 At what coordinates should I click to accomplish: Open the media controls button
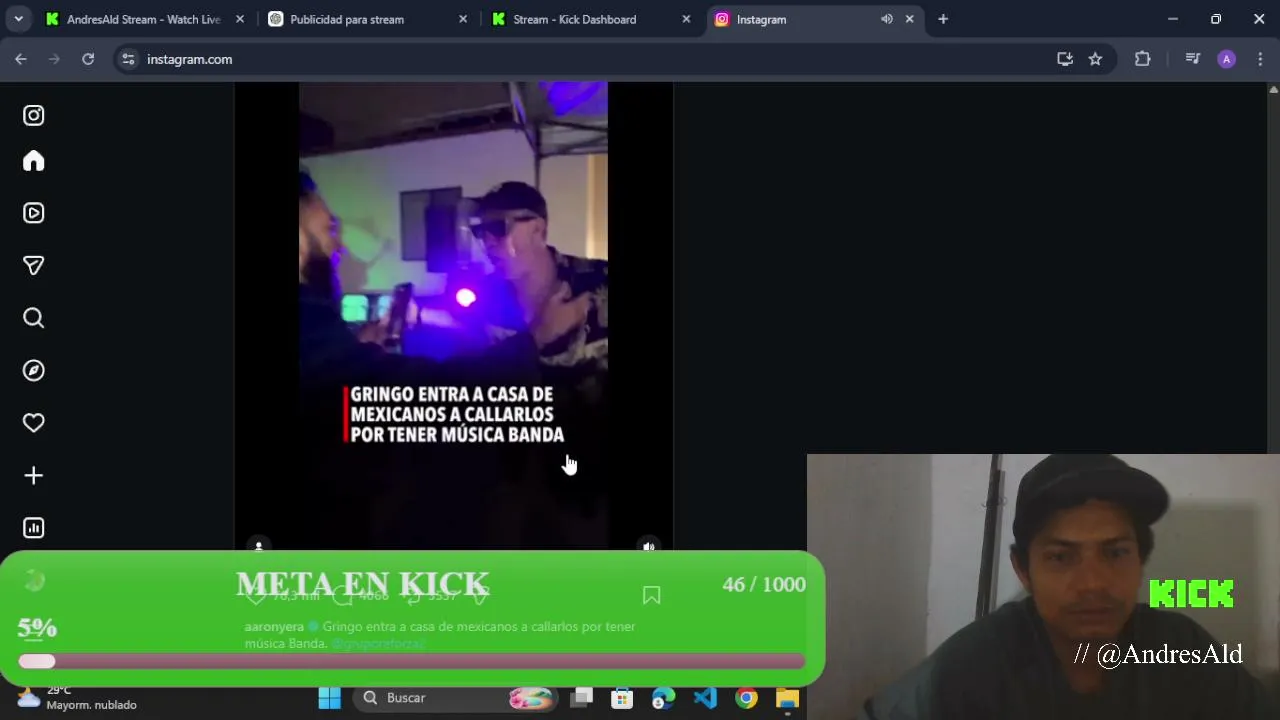click(x=1192, y=59)
